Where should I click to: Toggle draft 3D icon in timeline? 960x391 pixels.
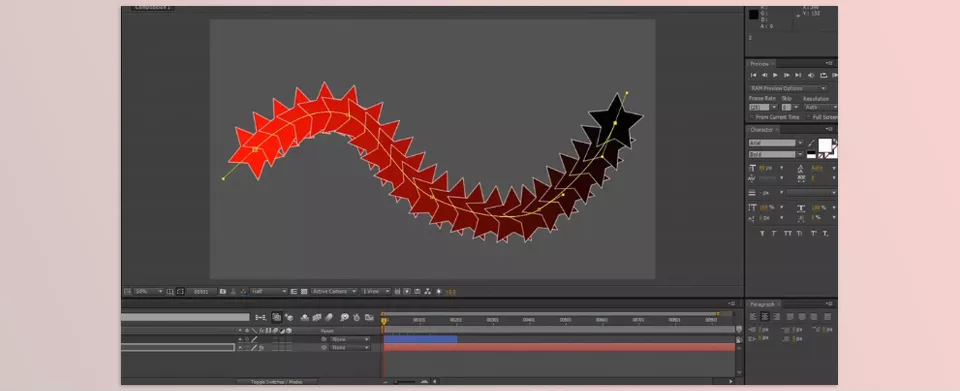point(289,318)
